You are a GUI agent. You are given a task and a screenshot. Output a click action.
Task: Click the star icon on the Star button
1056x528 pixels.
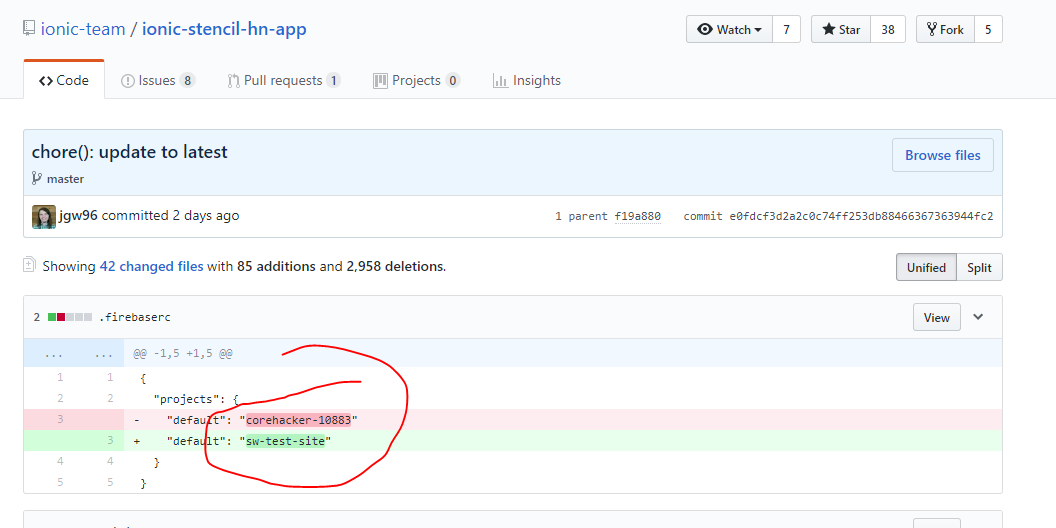click(829, 30)
